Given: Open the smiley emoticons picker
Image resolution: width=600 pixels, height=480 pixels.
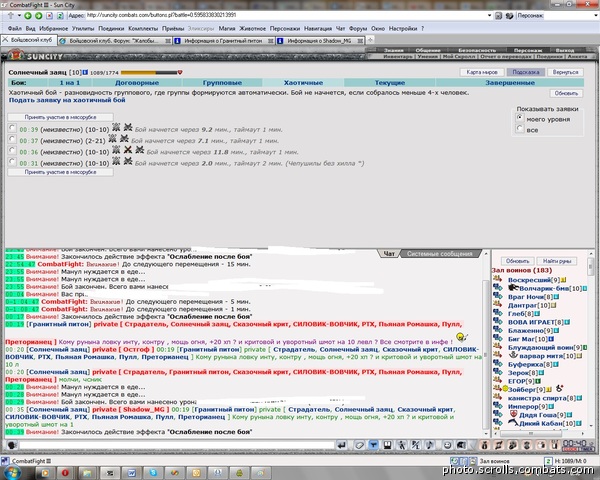Looking at the screenshot, I should point(447,445).
